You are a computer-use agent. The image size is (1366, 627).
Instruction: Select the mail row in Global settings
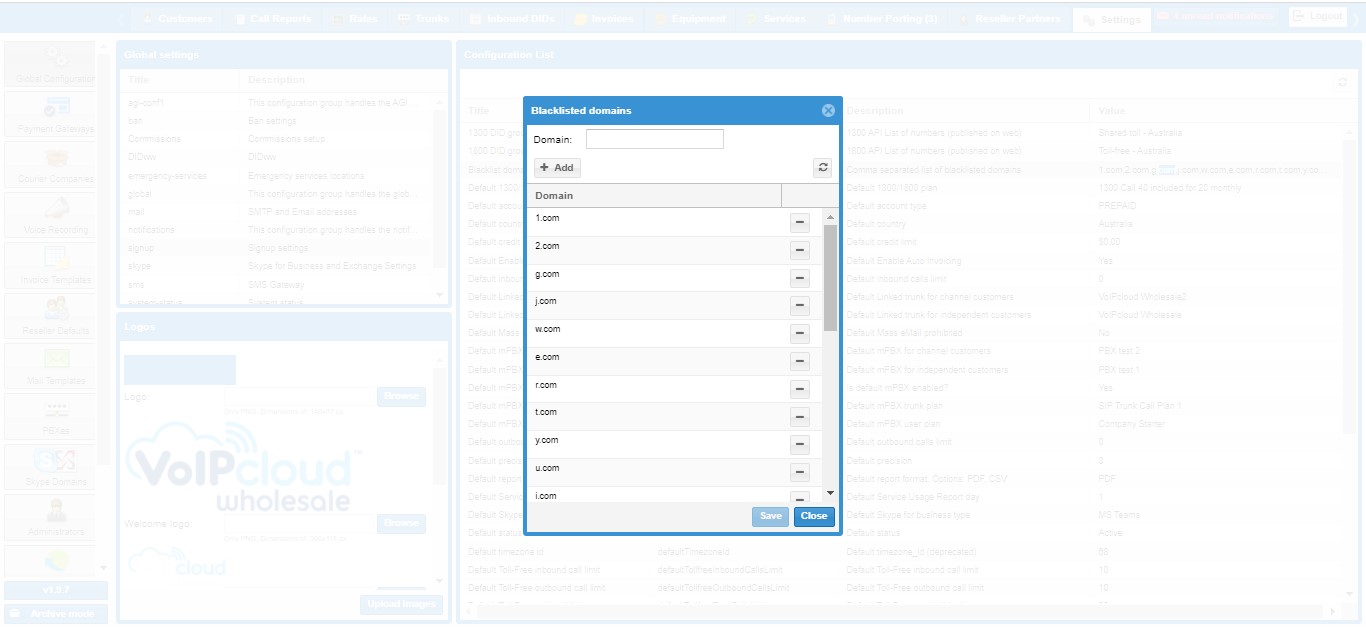tap(276, 212)
